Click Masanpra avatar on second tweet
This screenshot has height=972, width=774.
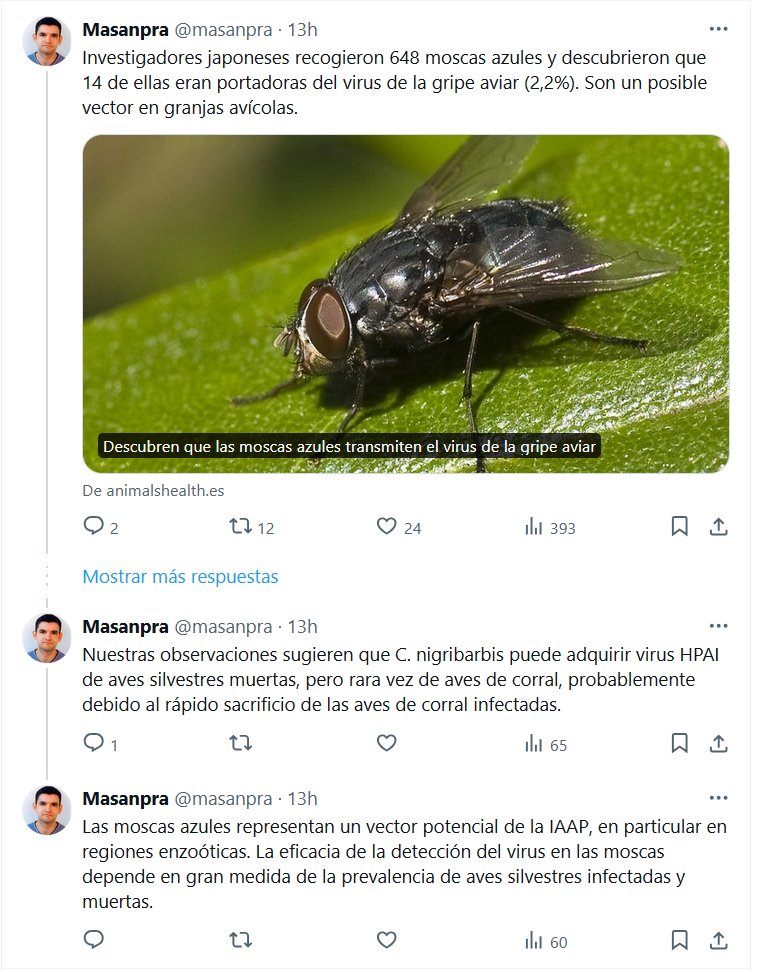[x=48, y=638]
